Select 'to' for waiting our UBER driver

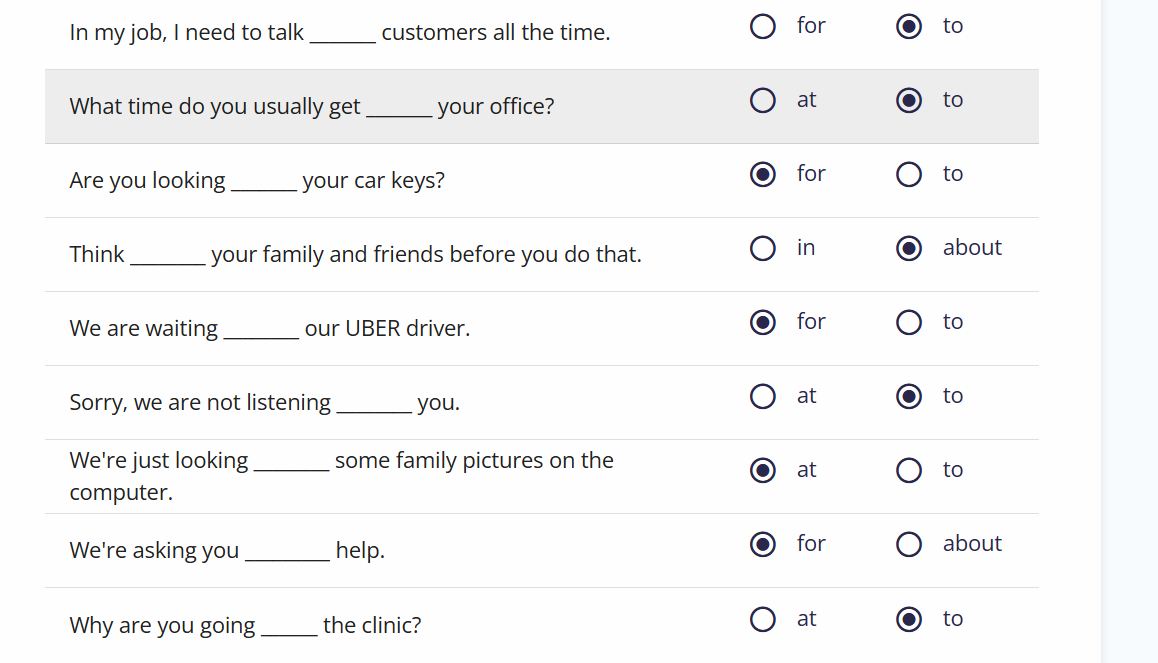[909, 323]
